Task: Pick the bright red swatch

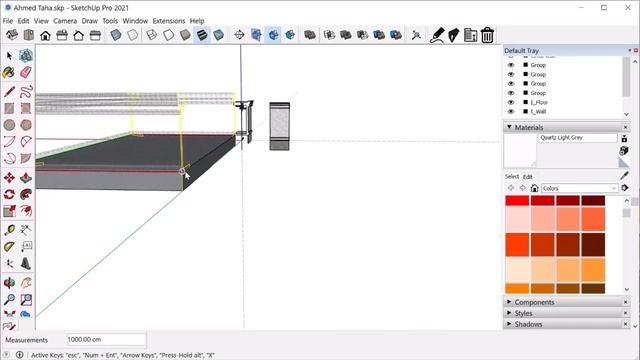Action: coord(517,200)
